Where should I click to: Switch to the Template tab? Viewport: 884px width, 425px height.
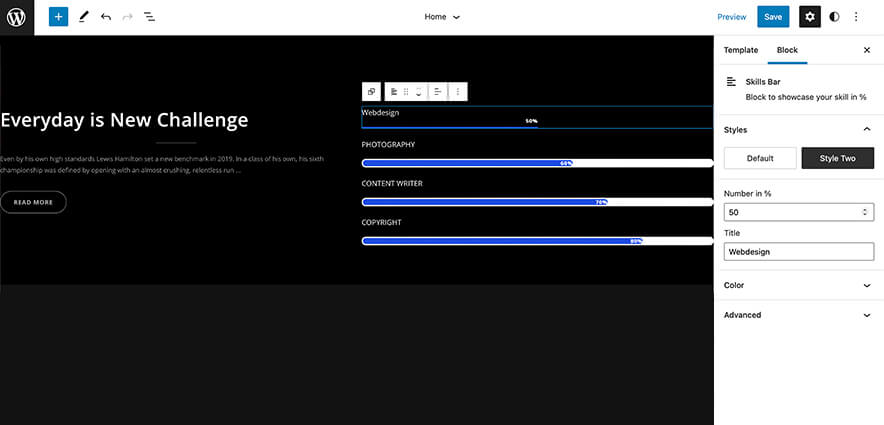pyautogui.click(x=741, y=50)
